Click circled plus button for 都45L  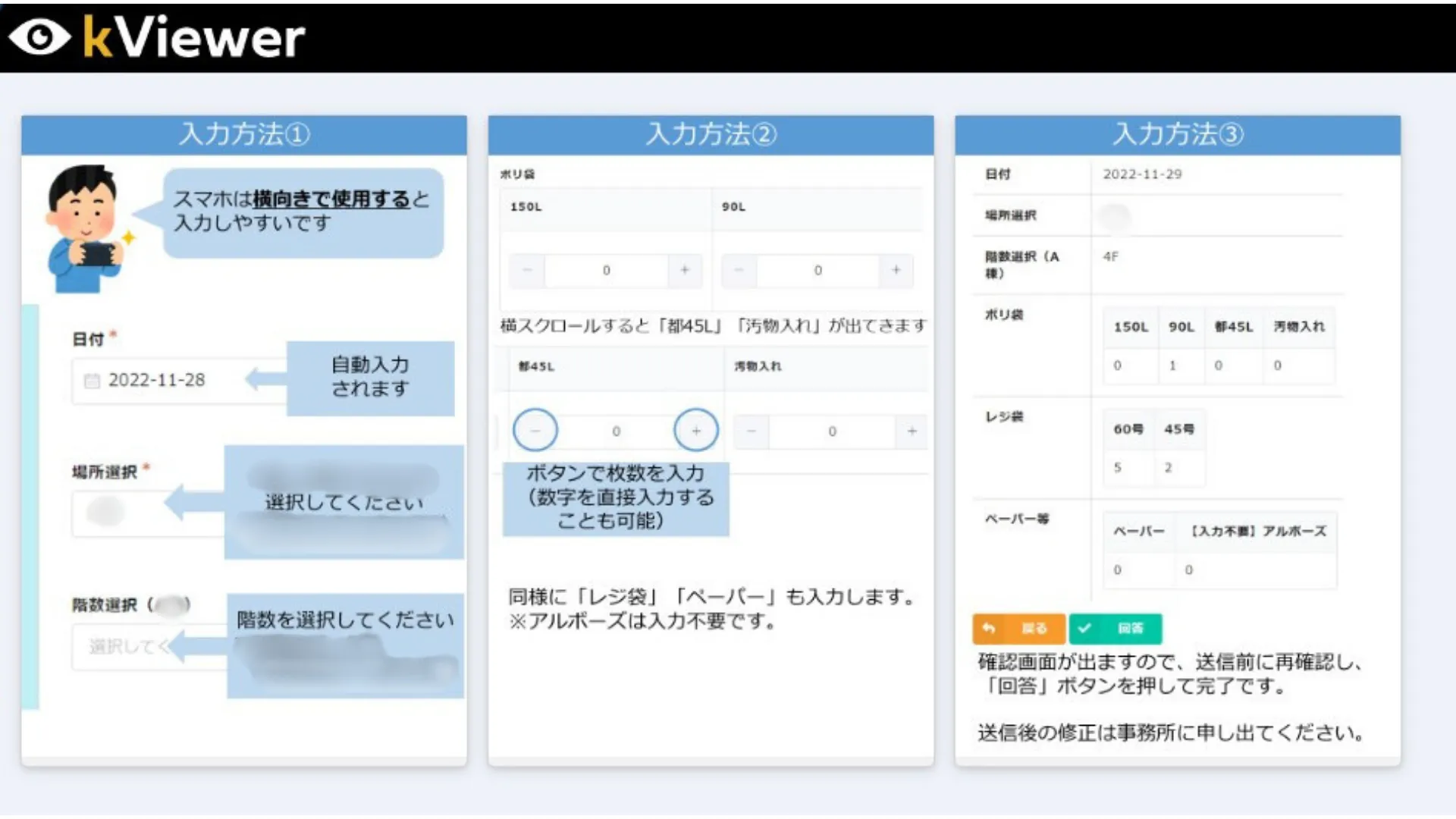coord(695,431)
